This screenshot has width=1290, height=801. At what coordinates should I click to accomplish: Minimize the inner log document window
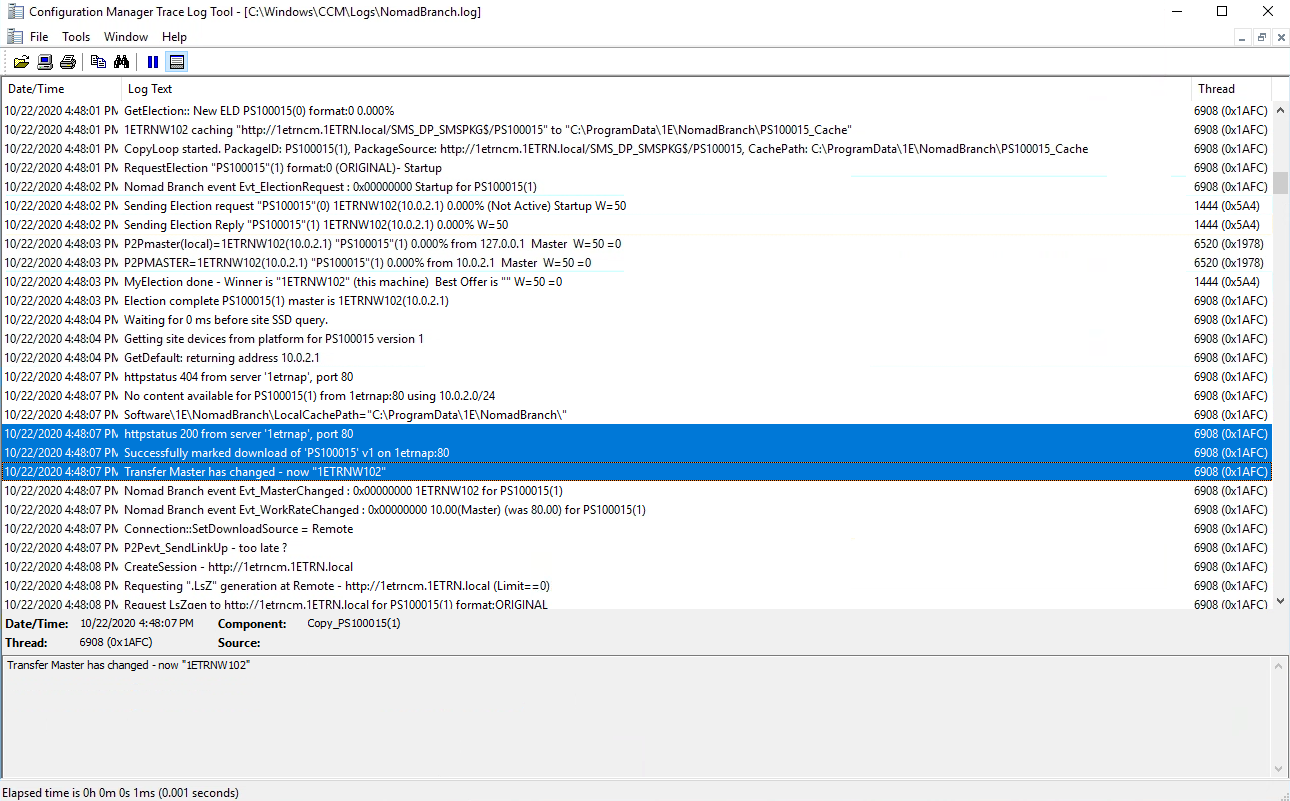[1243, 37]
